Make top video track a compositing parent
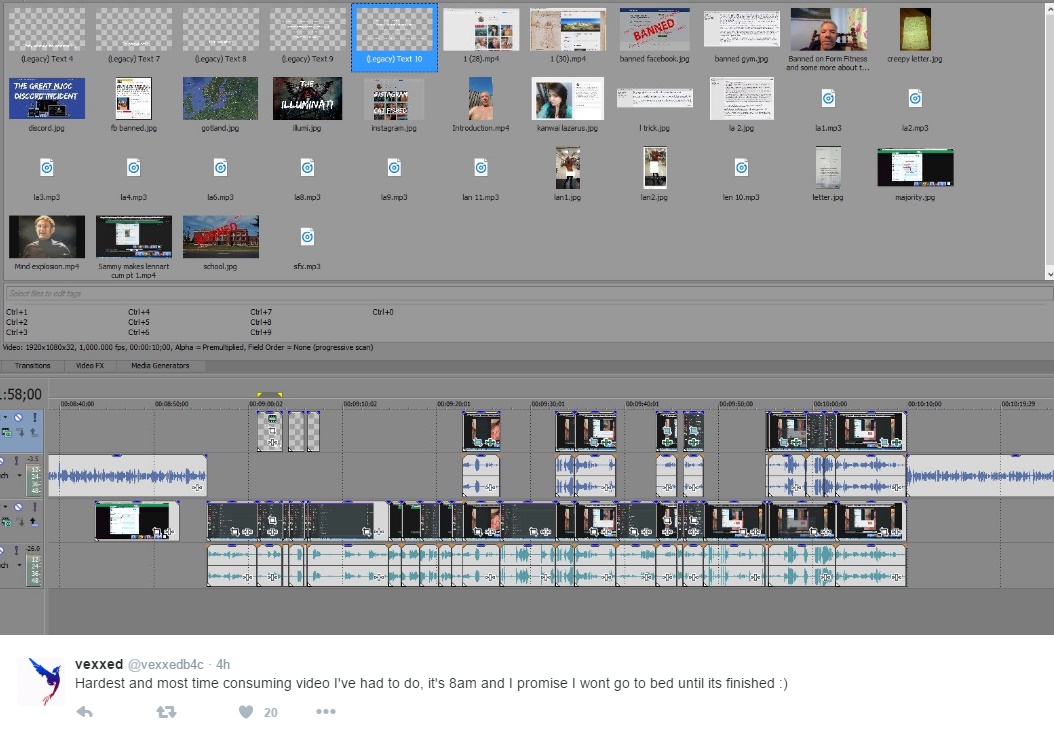 34,432
